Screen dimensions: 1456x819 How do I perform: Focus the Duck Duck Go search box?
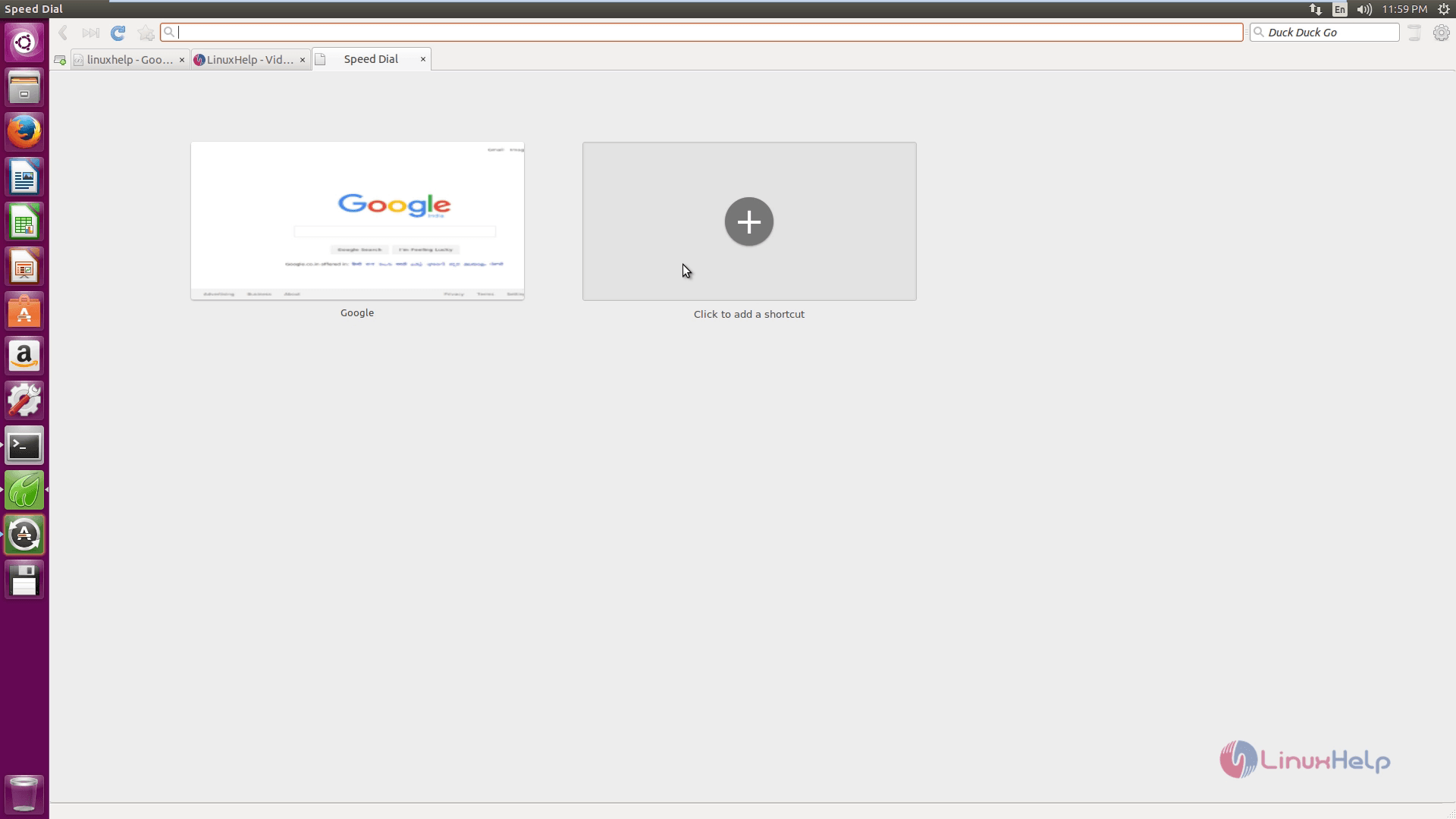[x=1324, y=32]
